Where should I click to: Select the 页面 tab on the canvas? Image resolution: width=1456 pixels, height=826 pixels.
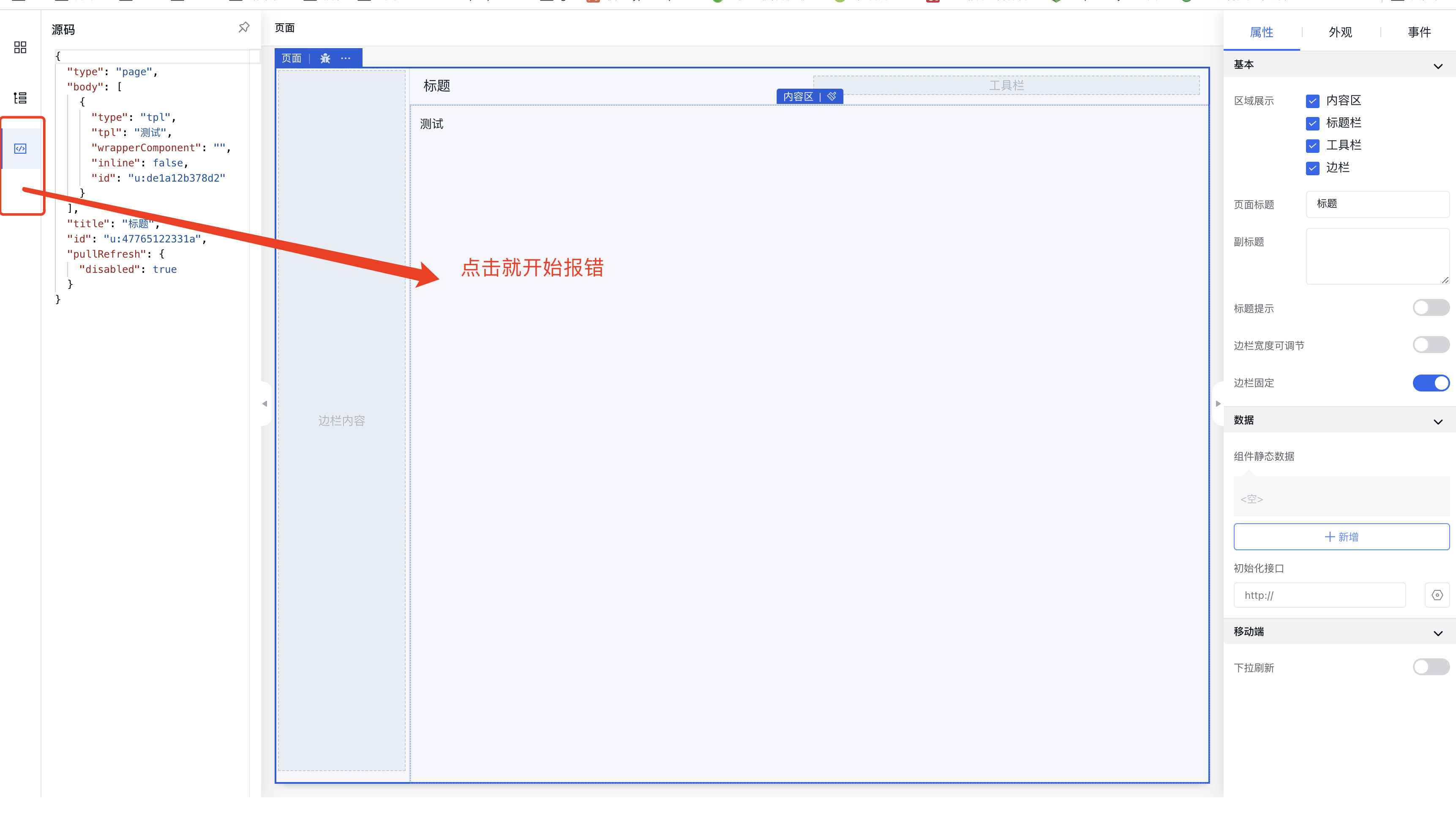[x=291, y=58]
